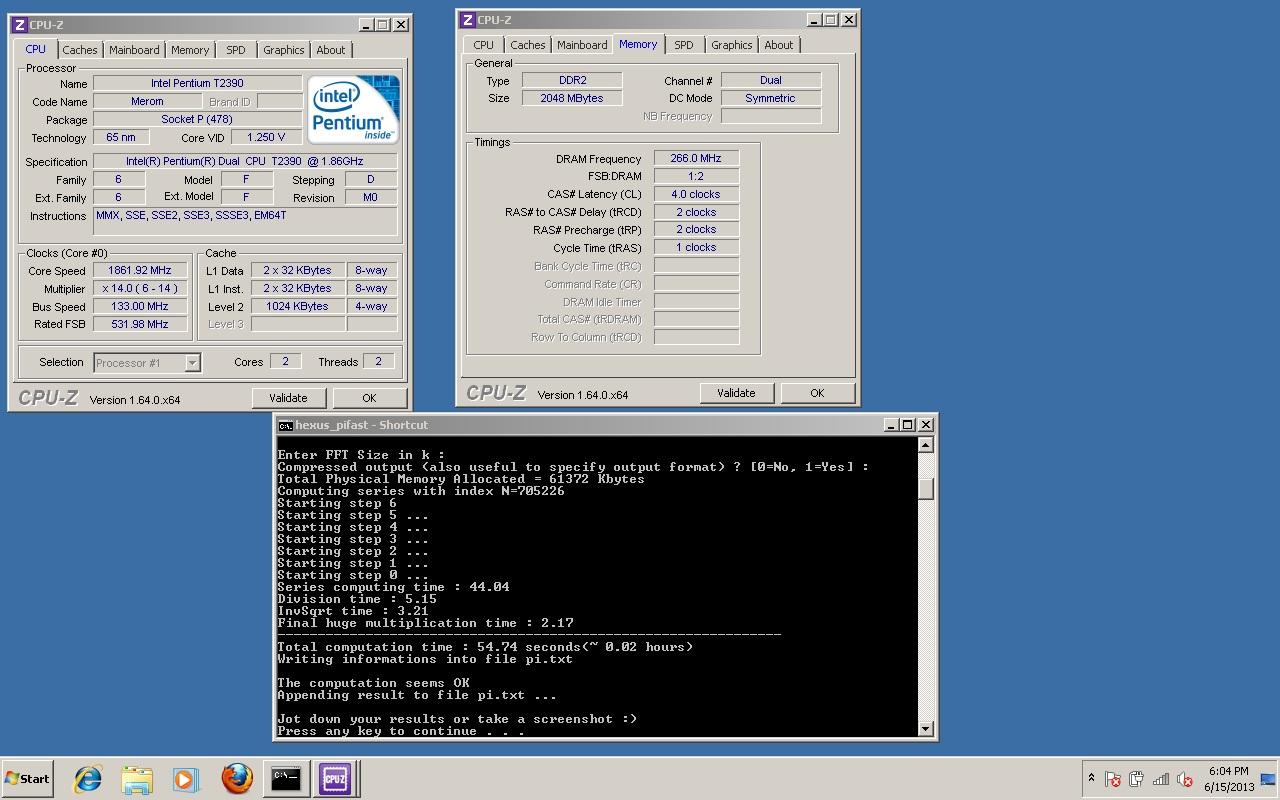Click CPU-Z icon in left window title bar

pyautogui.click(x=19, y=24)
